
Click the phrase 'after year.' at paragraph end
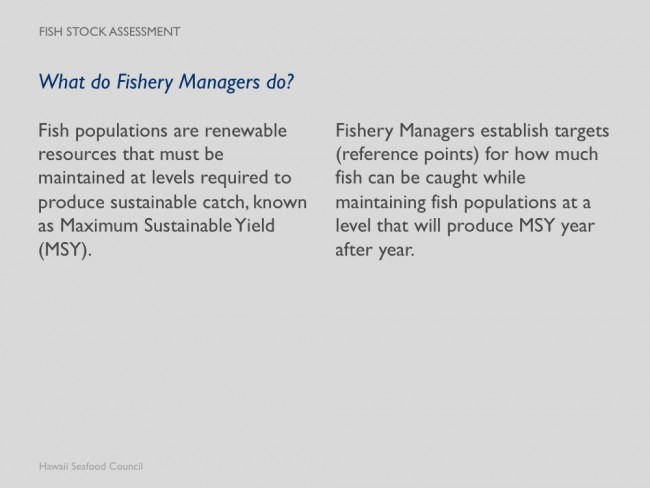coord(375,250)
